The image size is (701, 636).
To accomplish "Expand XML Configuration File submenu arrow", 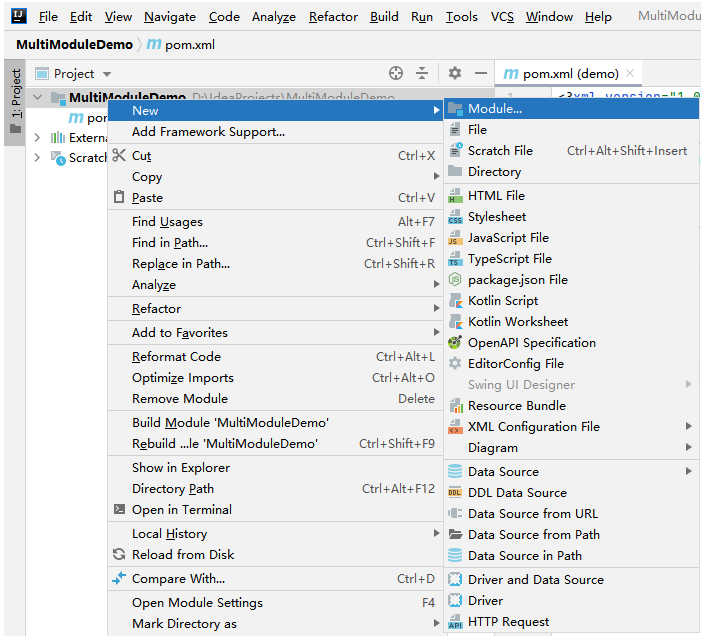I will click(689, 426).
